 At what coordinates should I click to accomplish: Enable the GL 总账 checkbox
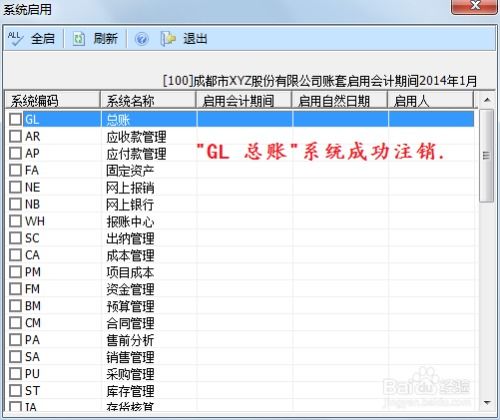[15, 119]
